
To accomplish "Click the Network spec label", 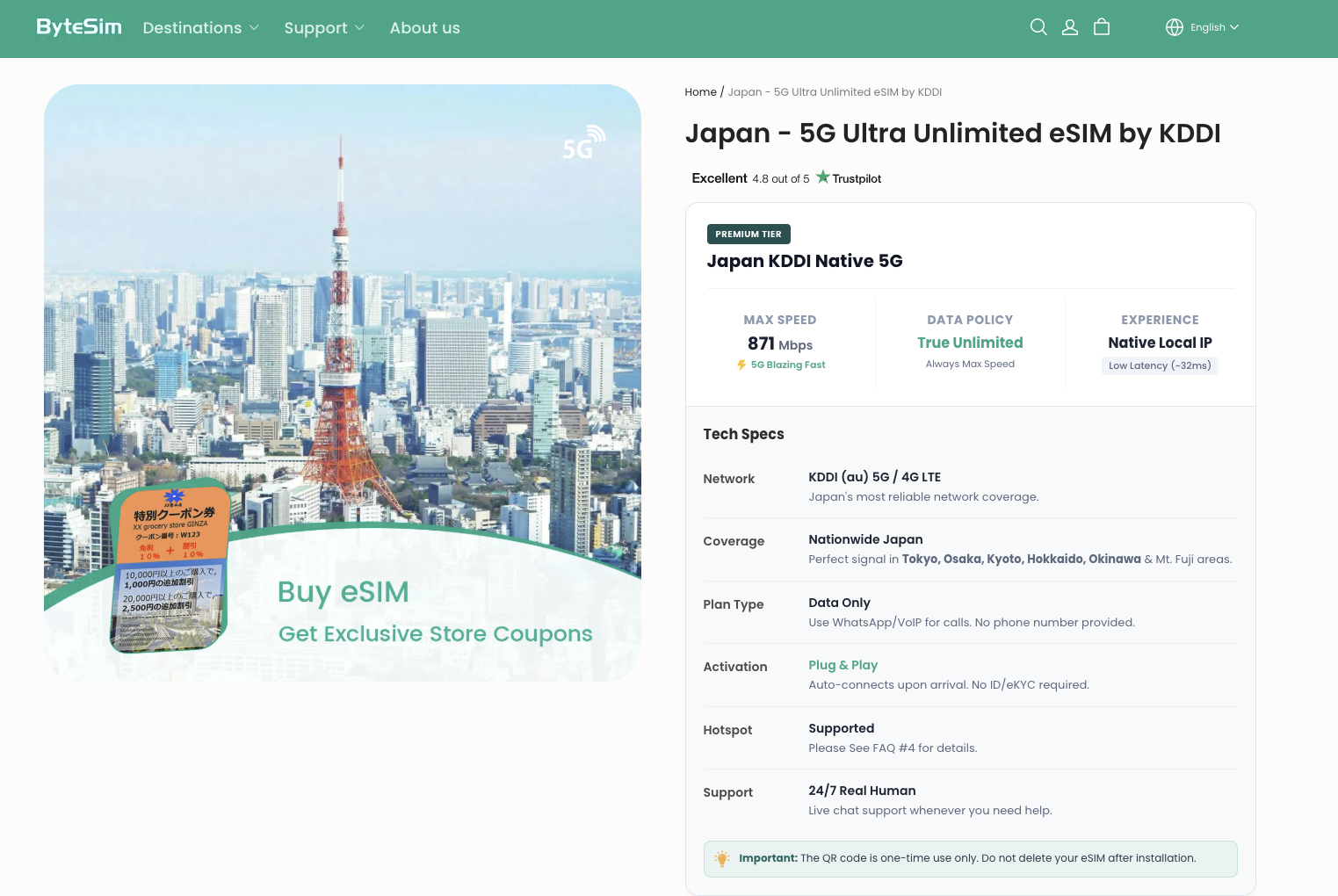I will tap(729, 479).
